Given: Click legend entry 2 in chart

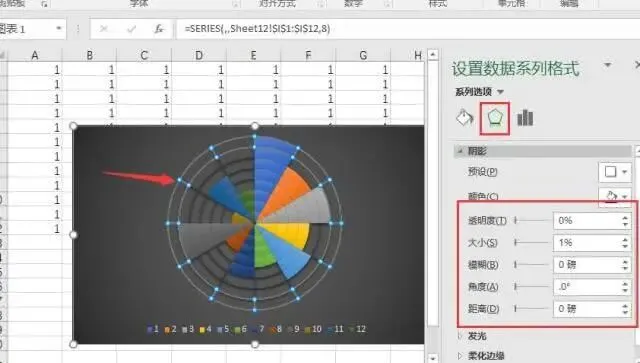Looking at the screenshot, I should tap(170, 329).
